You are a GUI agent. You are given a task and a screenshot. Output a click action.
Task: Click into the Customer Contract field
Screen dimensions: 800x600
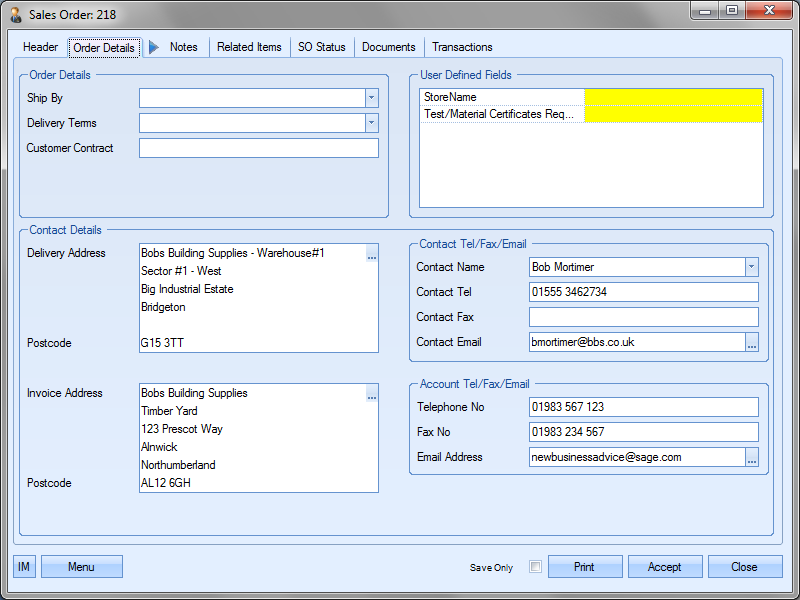pos(259,148)
